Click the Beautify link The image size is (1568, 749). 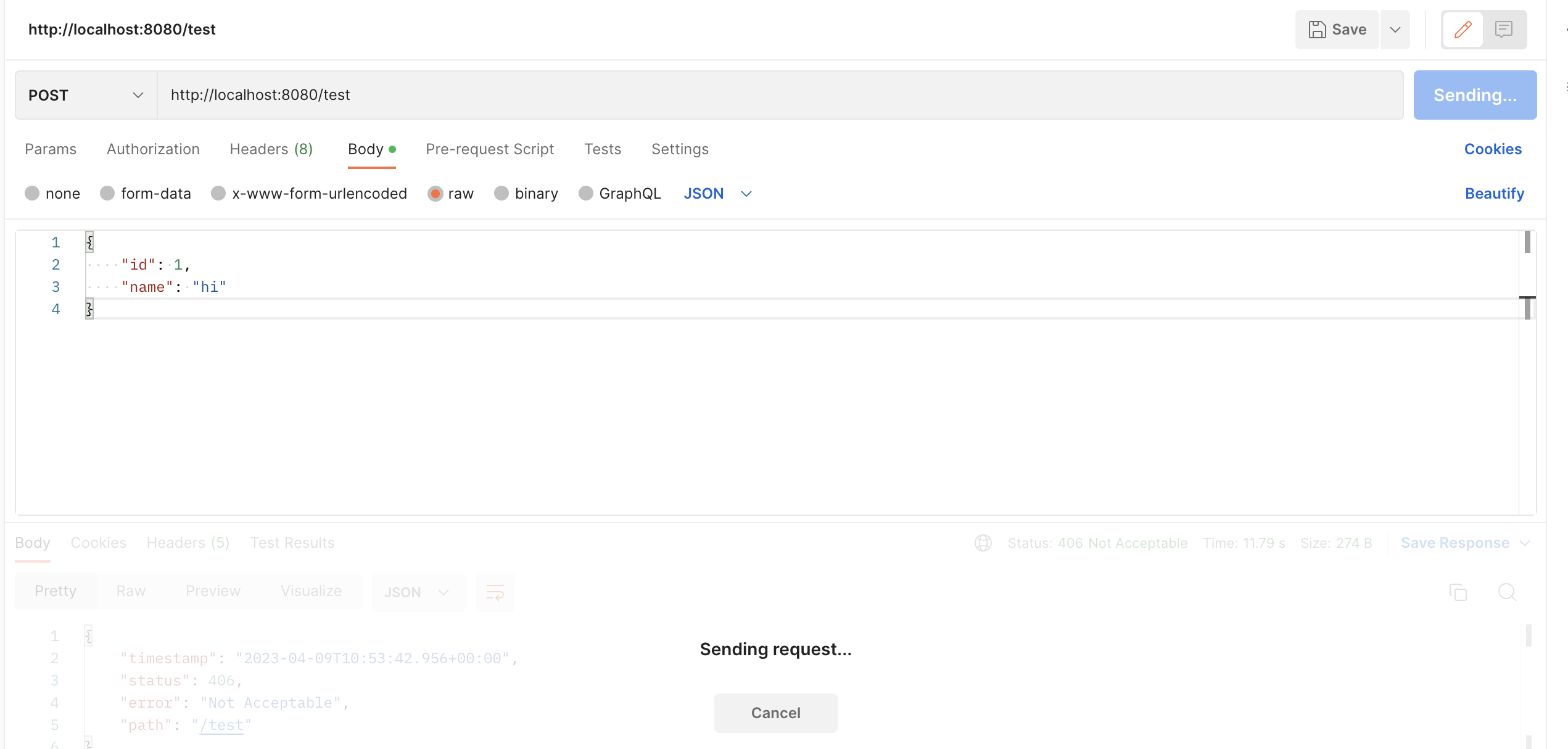[1494, 194]
